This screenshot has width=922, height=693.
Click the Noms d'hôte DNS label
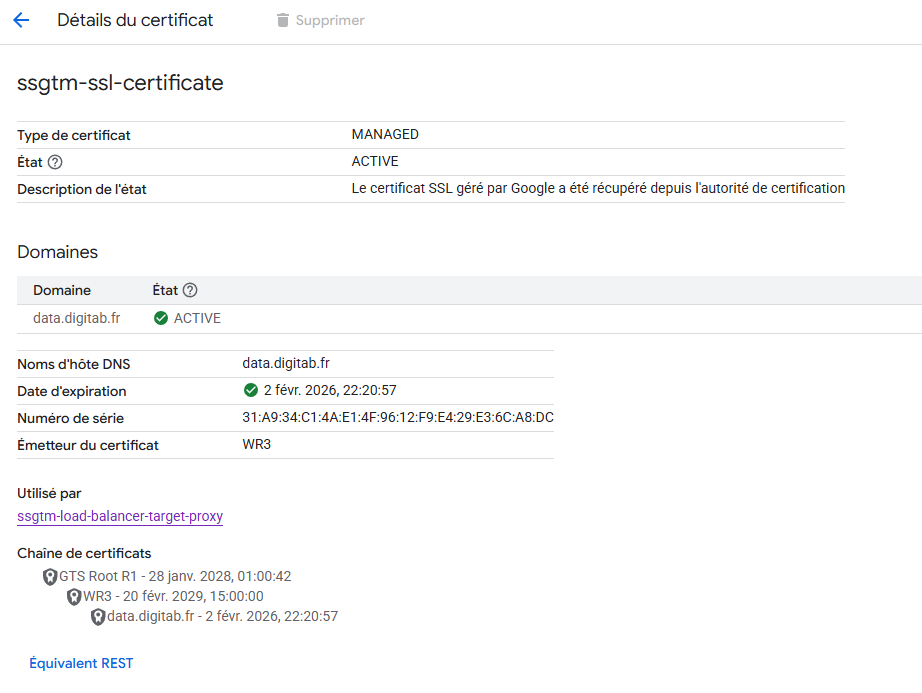[x=74, y=364]
